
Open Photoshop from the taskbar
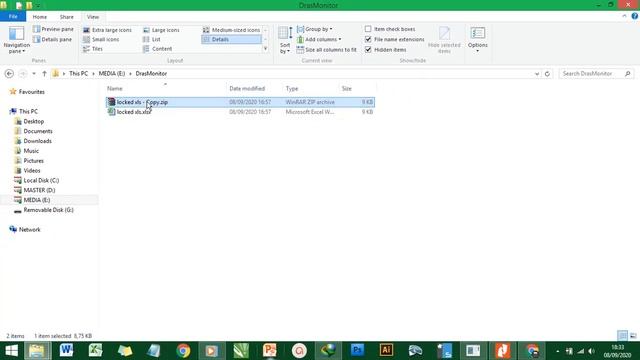coord(357,351)
